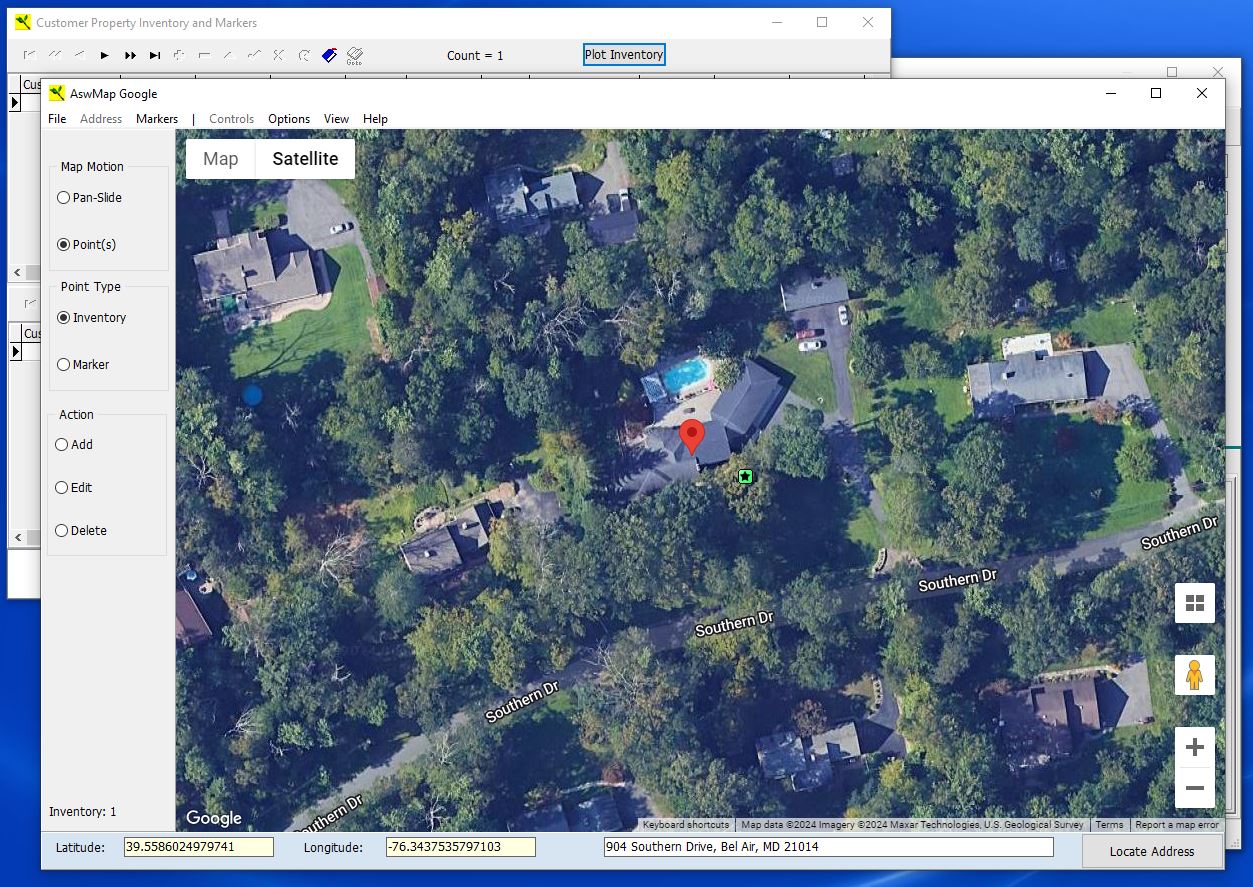Click the AswMap Google title bar icon
Screen dimensions: 1253x887
point(57,93)
